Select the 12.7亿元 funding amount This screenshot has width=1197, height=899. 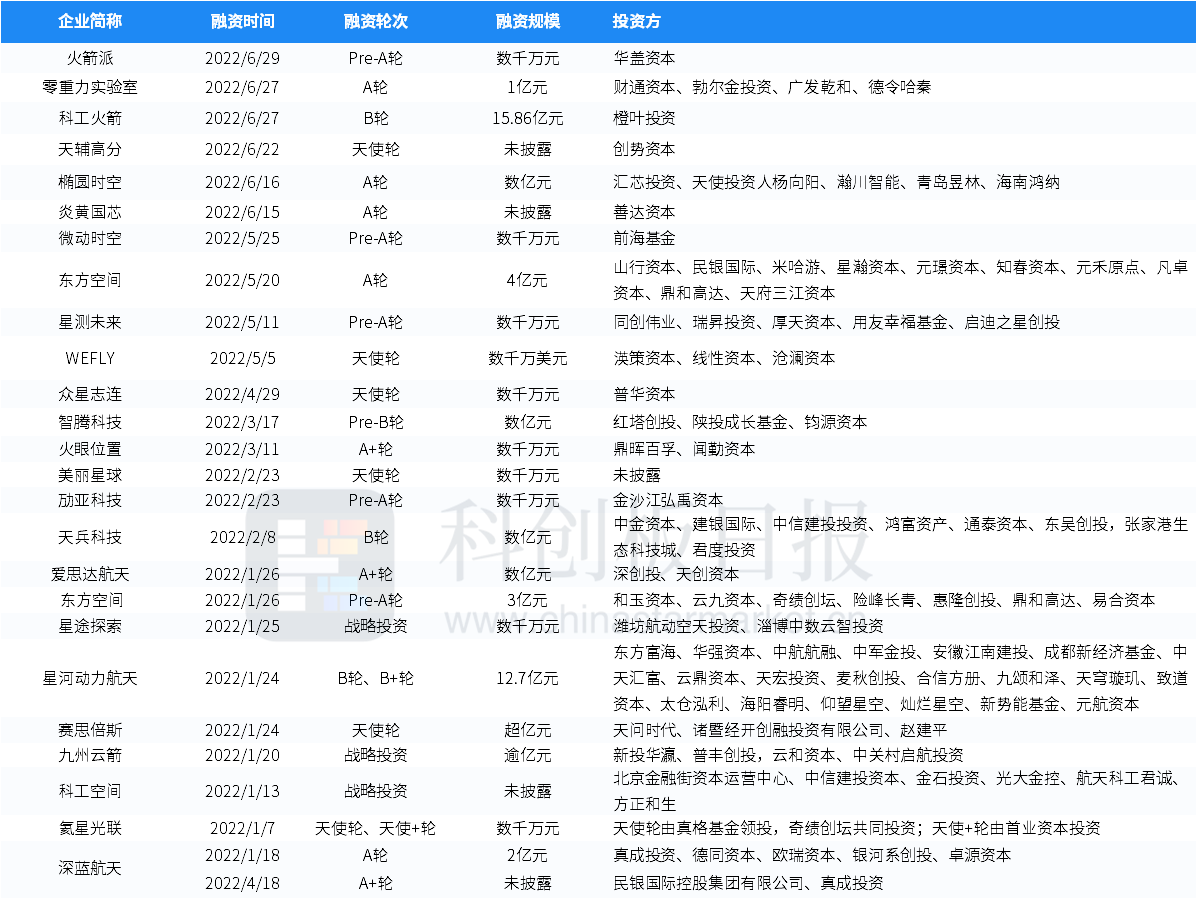pyautogui.click(x=527, y=679)
